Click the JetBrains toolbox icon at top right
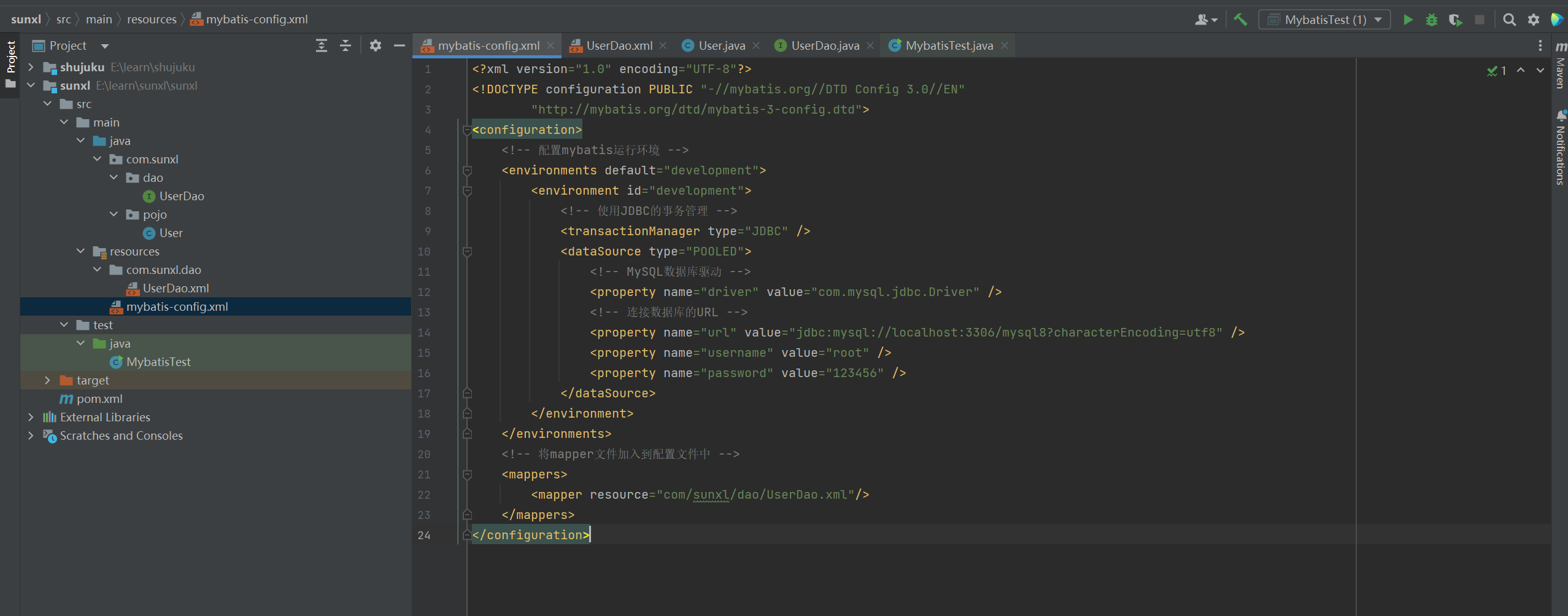The width and height of the screenshot is (1568, 616). click(x=1557, y=20)
